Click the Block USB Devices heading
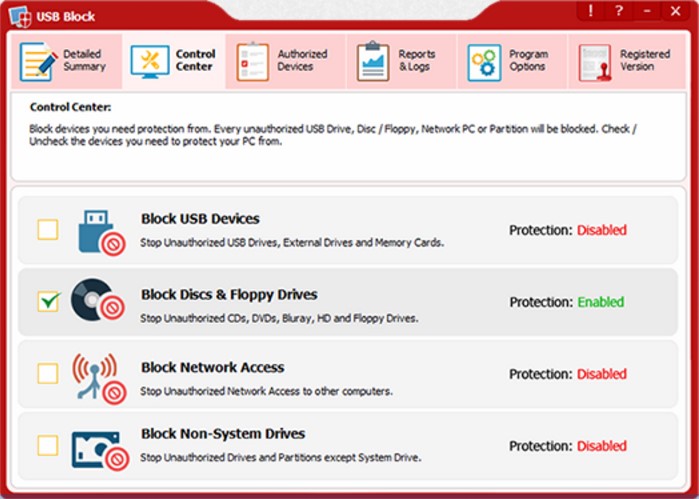The height and width of the screenshot is (499, 699). [x=200, y=219]
